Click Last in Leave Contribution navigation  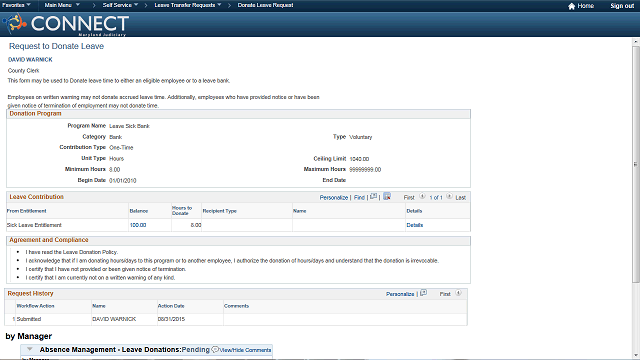[x=460, y=198]
